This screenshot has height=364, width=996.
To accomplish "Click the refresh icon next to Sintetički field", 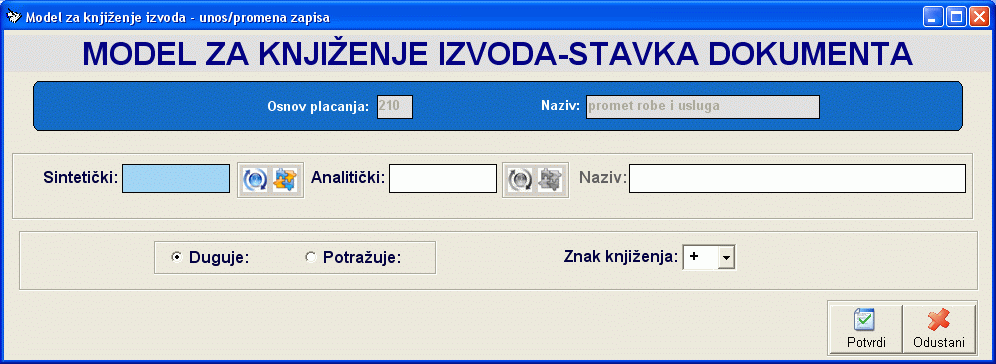I will click(255, 180).
